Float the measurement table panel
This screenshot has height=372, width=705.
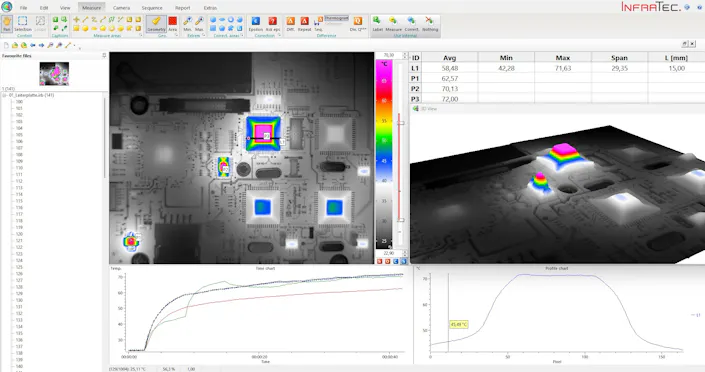pos(685,44)
